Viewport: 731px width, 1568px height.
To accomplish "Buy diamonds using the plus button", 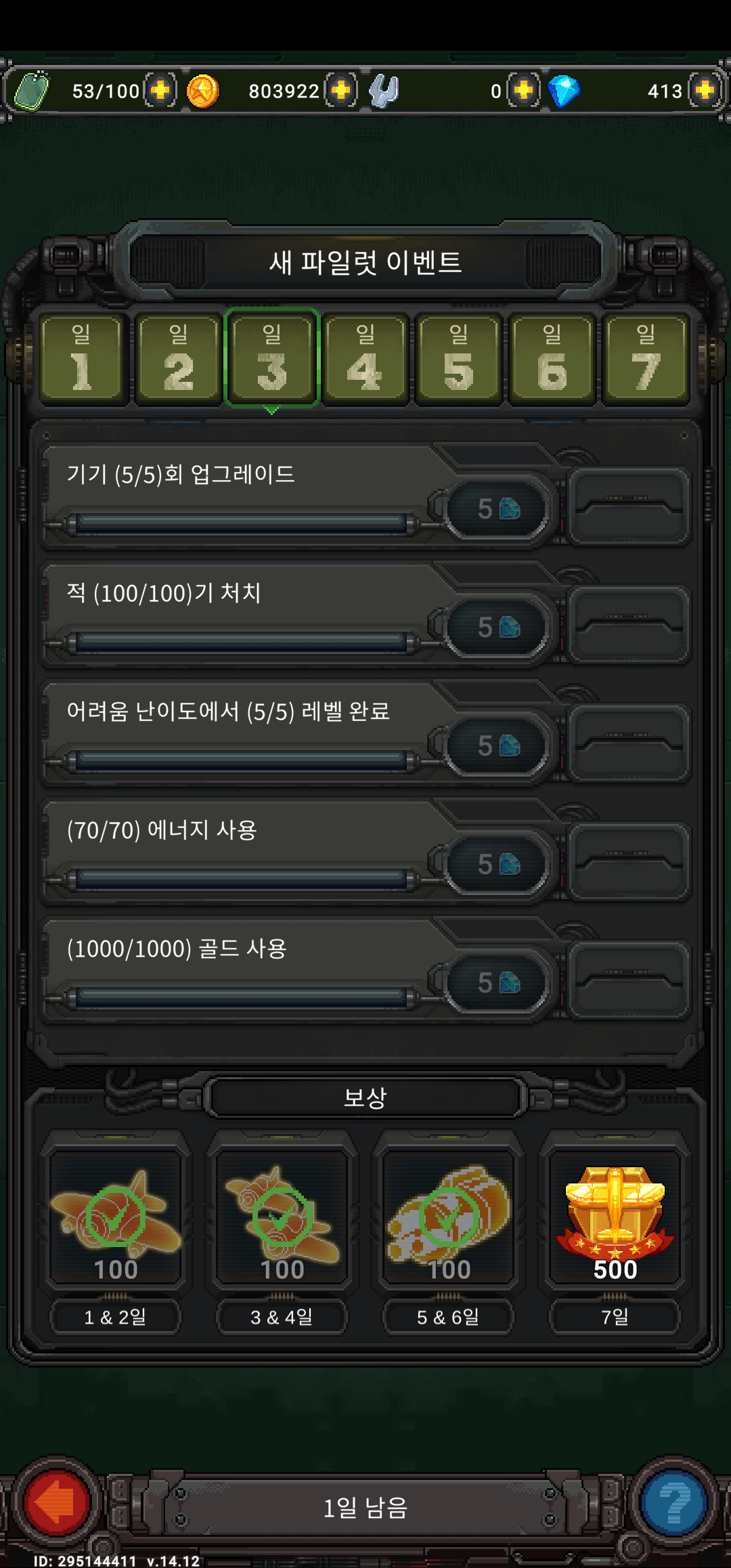I will point(705,91).
